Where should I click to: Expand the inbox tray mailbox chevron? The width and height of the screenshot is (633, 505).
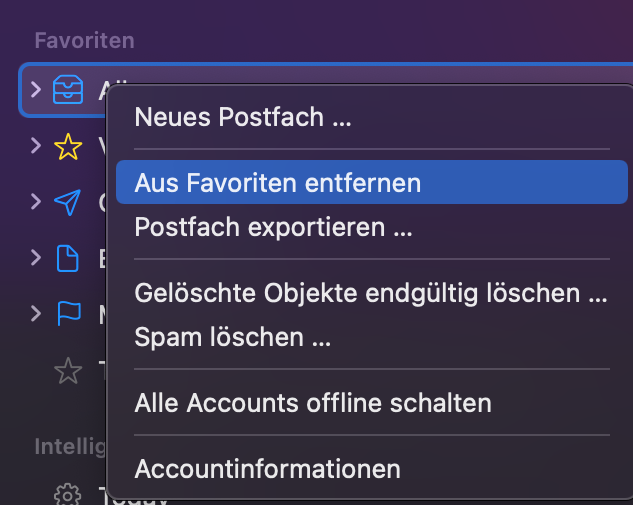click(x=36, y=91)
